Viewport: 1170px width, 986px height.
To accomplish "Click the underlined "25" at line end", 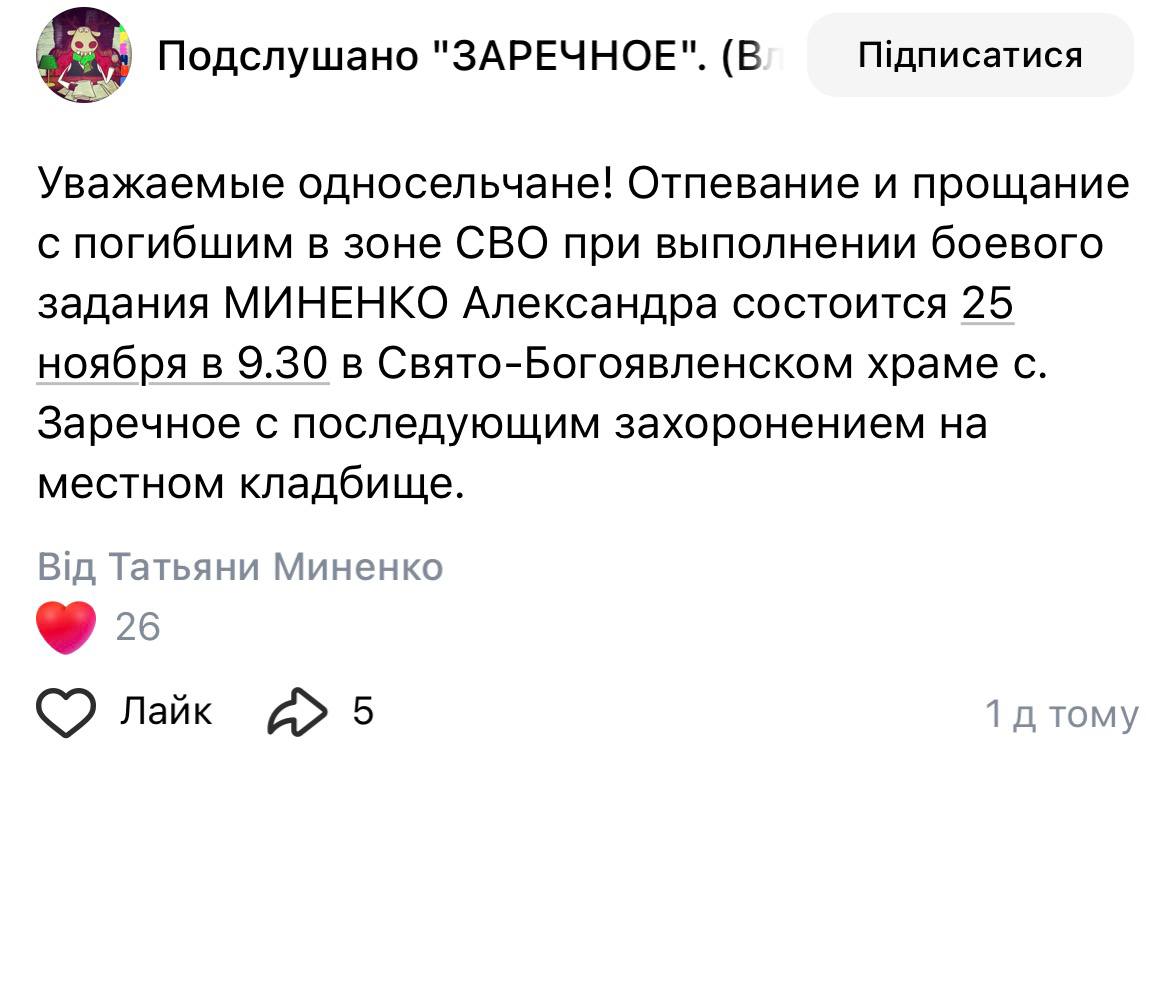I will pos(987,305).
